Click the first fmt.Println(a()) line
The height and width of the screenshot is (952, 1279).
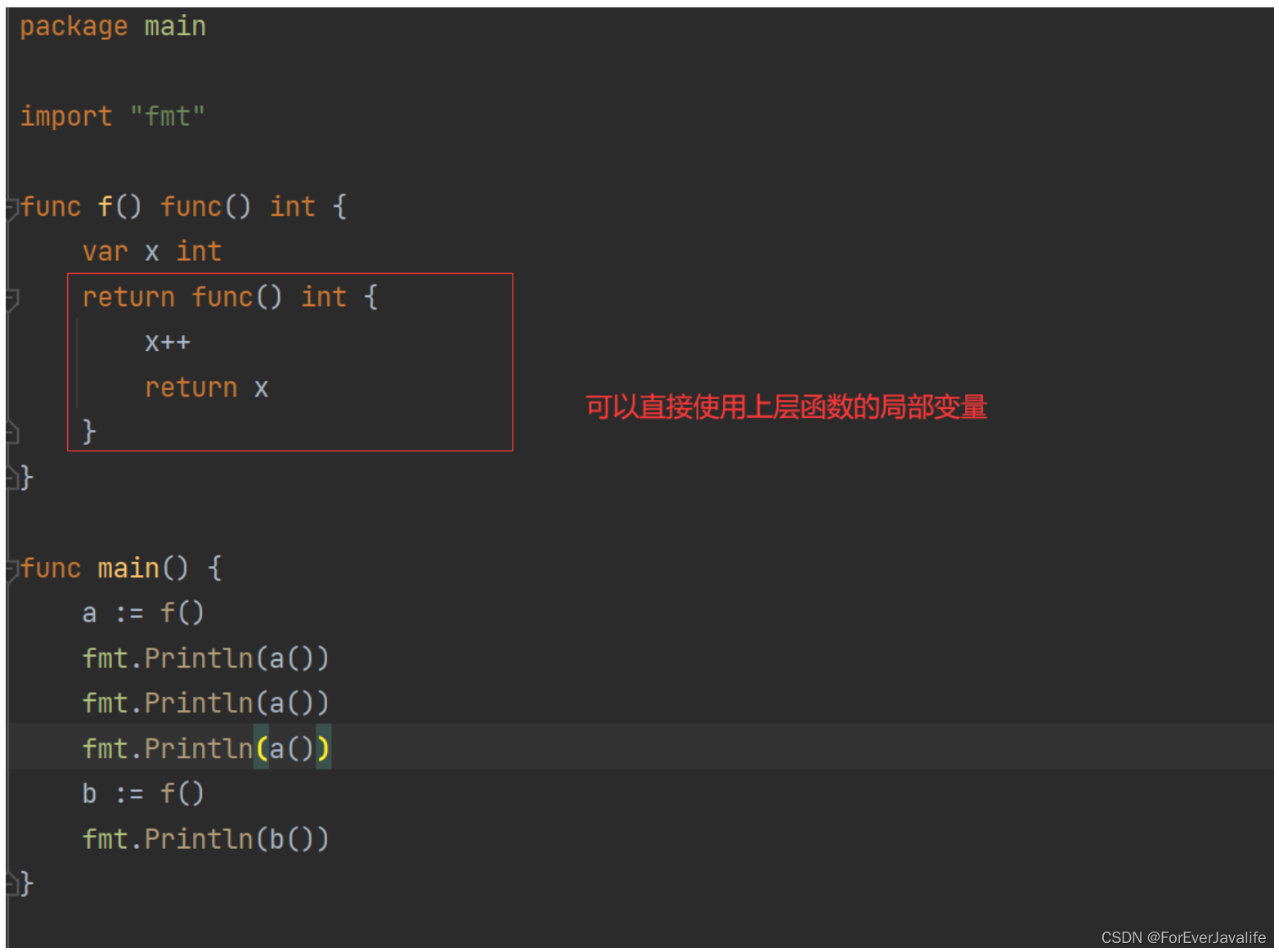click(205, 658)
